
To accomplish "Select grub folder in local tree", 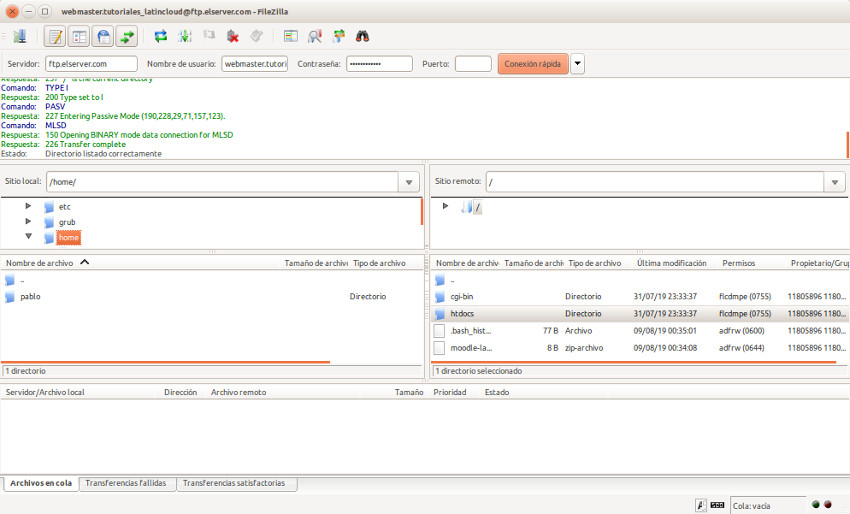I will tap(67, 222).
